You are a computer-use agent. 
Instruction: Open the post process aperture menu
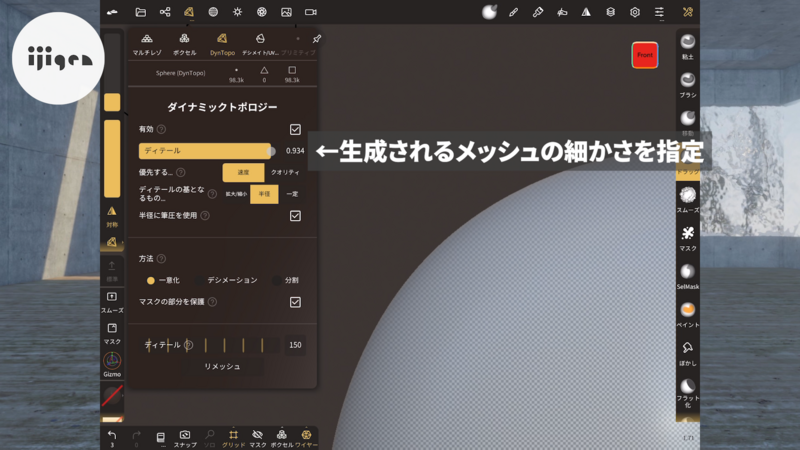point(262,12)
